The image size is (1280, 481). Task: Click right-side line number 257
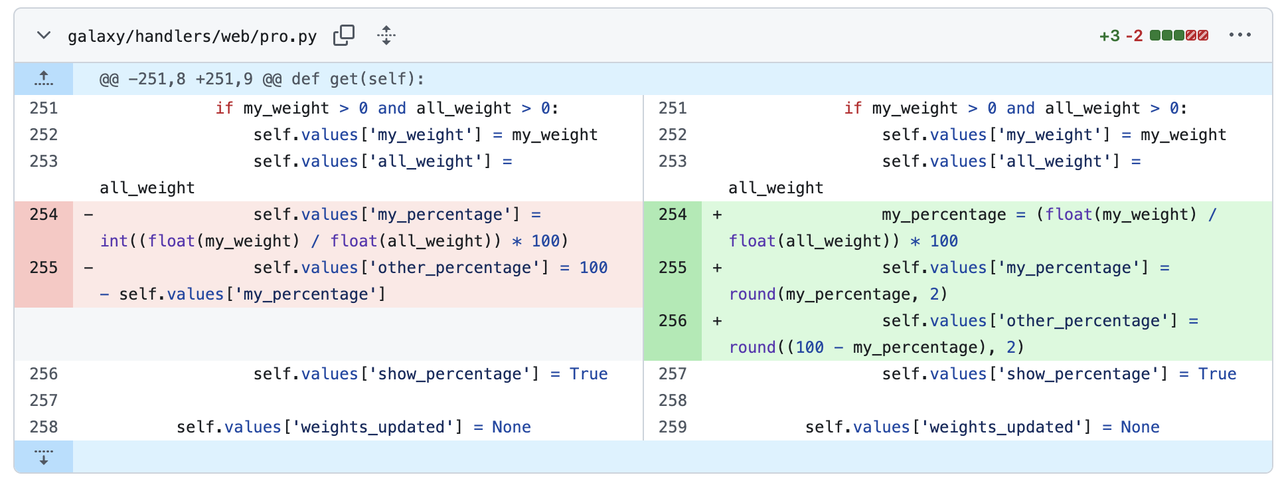(x=673, y=374)
